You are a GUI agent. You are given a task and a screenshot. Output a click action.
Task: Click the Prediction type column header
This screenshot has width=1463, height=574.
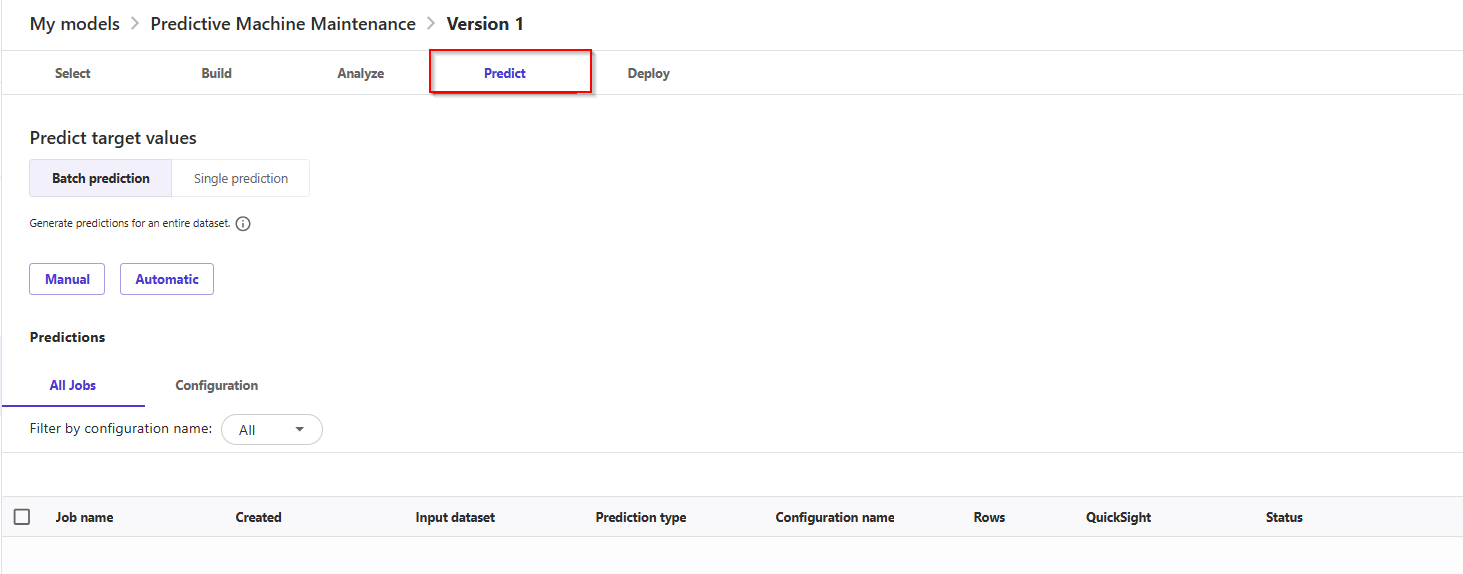(641, 517)
